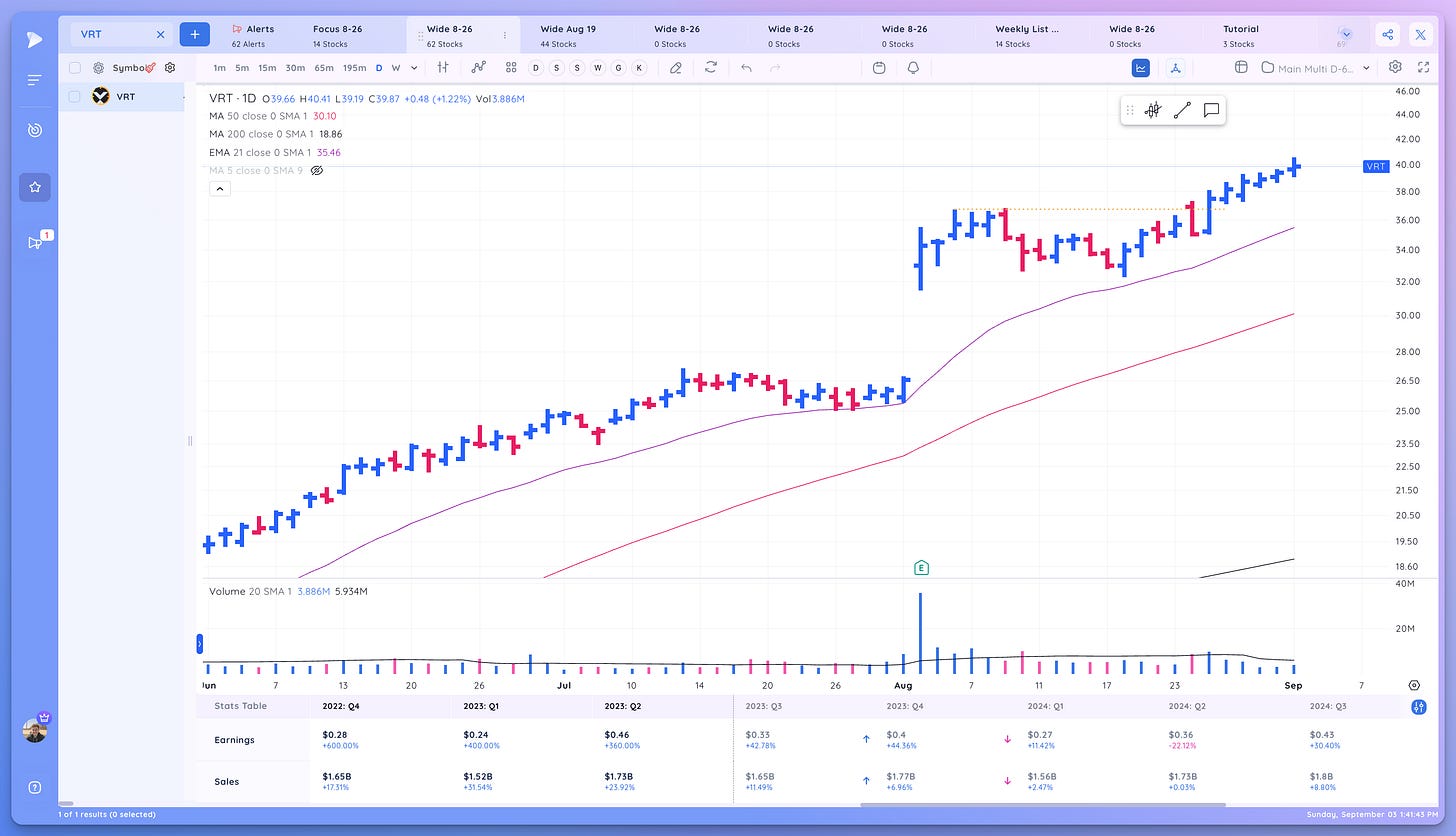Expand the timeframe dropdown chevron
This screenshot has width=1456, height=836.
[x=412, y=68]
